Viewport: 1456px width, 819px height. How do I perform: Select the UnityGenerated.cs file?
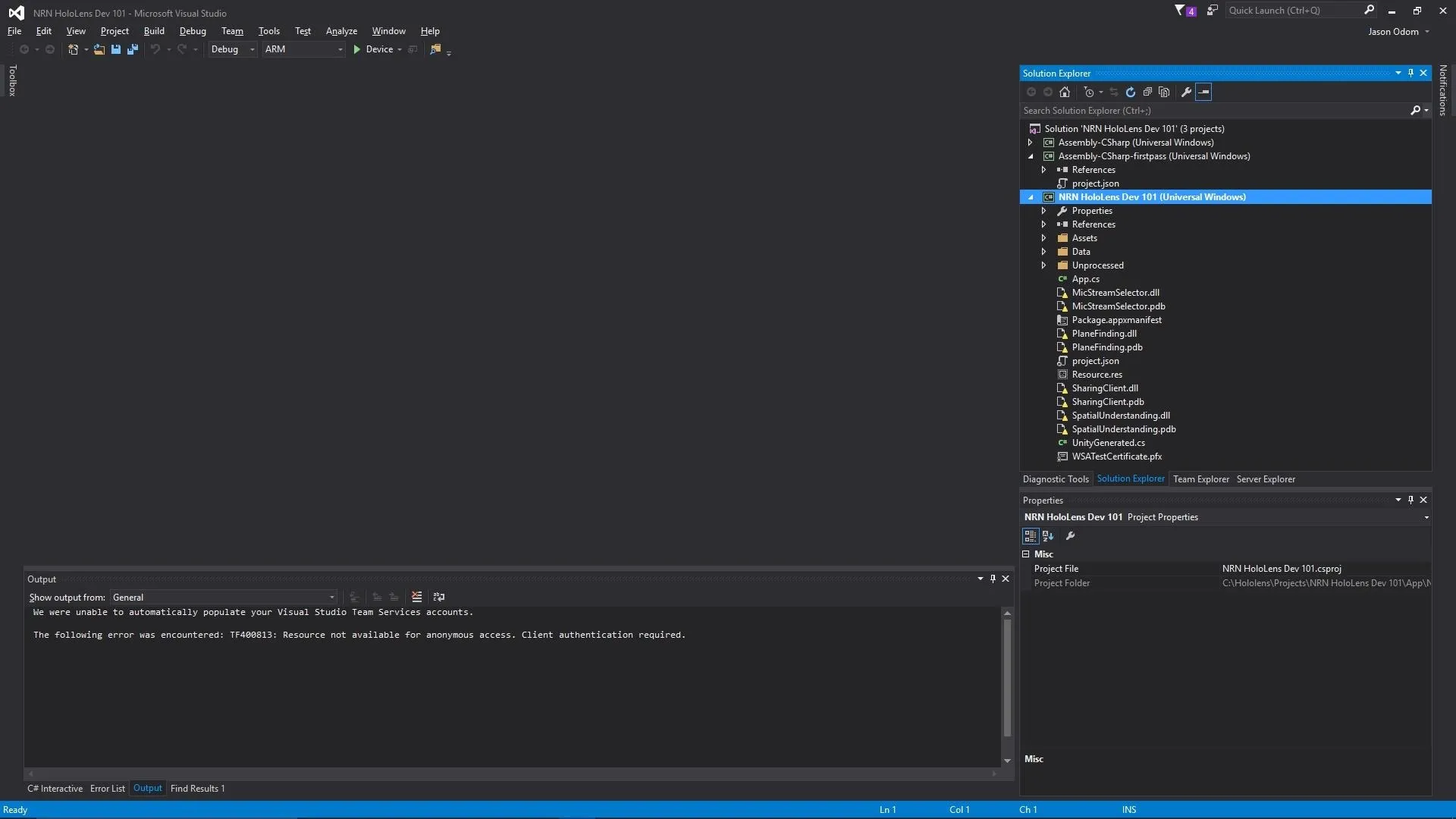pos(1108,443)
